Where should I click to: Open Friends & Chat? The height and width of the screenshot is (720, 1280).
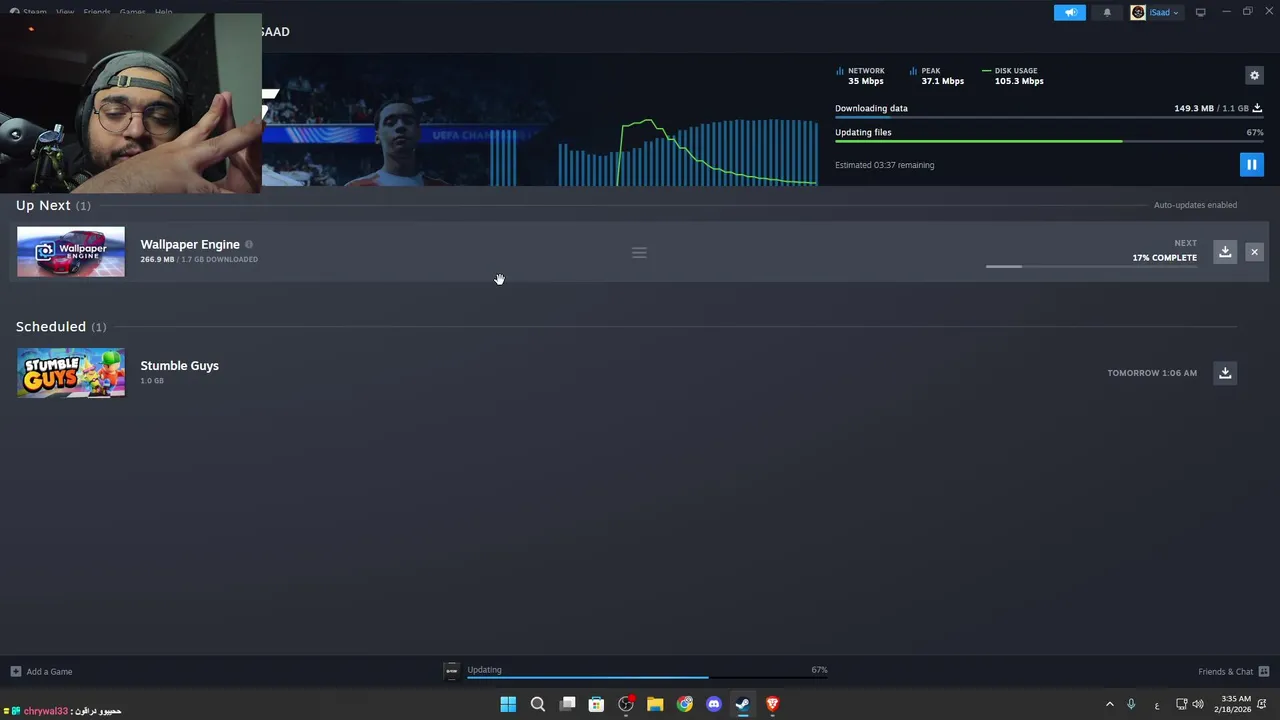pos(1233,671)
